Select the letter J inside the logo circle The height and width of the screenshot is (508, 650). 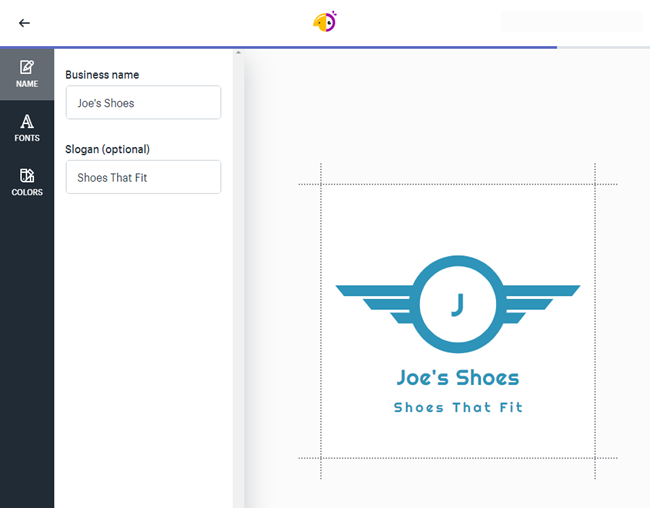click(x=457, y=304)
